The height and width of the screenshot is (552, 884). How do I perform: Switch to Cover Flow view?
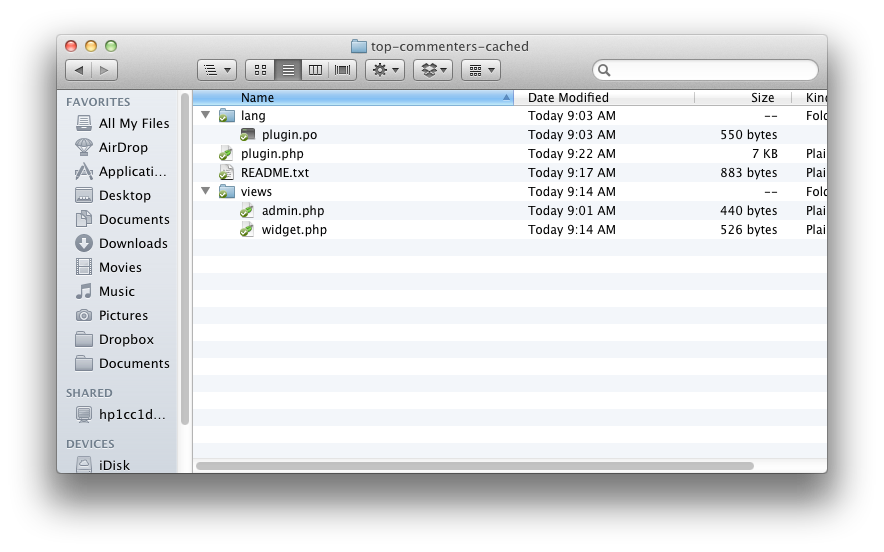(x=342, y=70)
